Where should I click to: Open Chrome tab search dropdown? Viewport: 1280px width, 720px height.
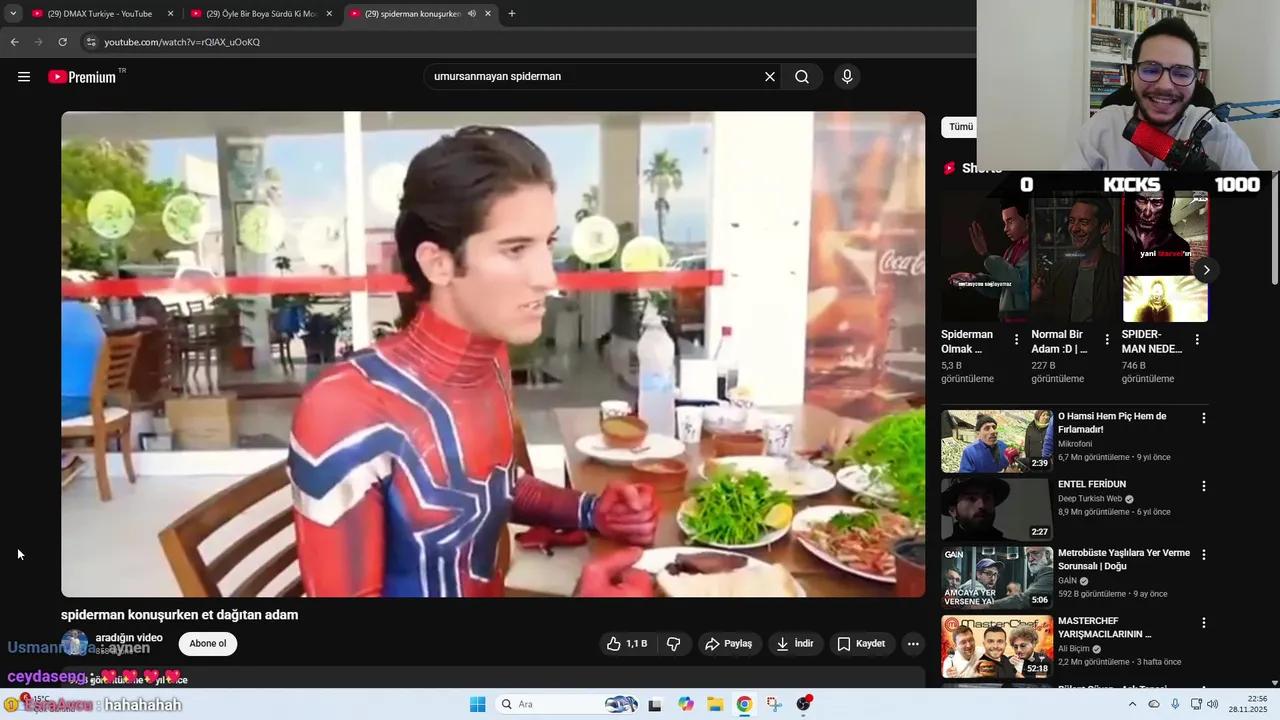[x=13, y=14]
